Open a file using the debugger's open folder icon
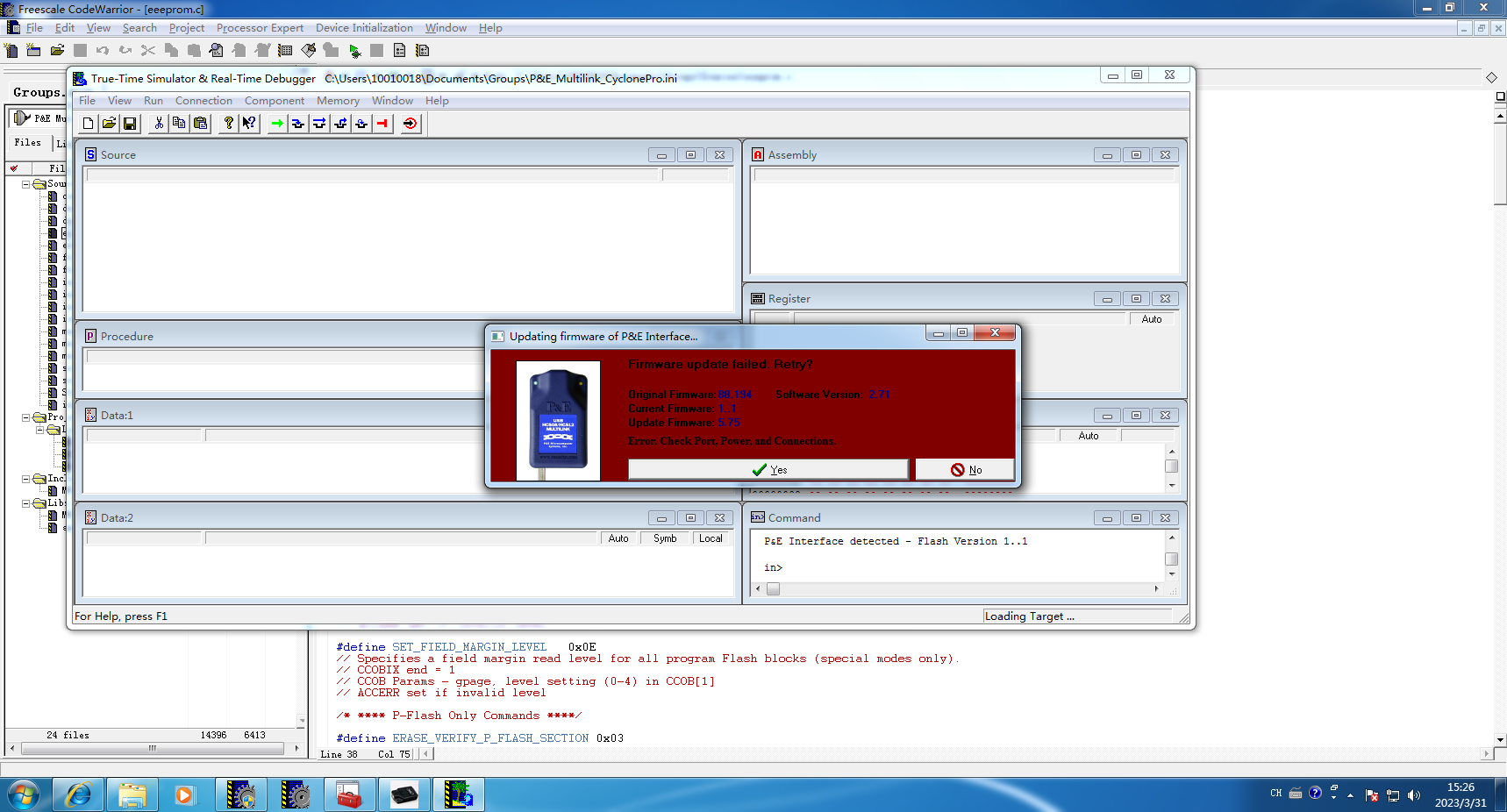This screenshot has width=1507, height=812. tap(109, 124)
